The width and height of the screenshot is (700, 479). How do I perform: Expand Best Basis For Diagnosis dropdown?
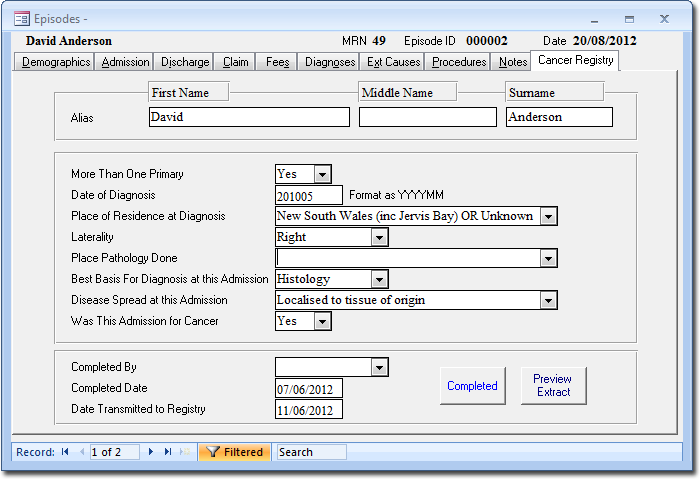(378, 279)
